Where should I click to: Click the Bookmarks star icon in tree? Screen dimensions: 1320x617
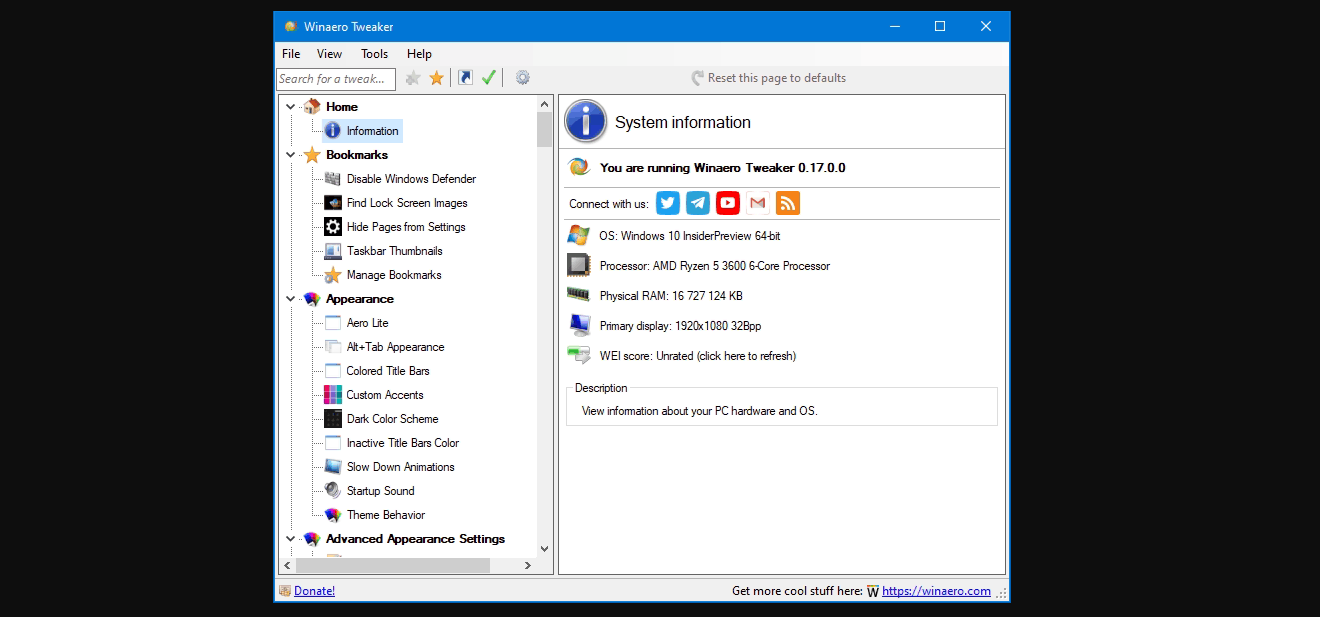pyautogui.click(x=312, y=155)
